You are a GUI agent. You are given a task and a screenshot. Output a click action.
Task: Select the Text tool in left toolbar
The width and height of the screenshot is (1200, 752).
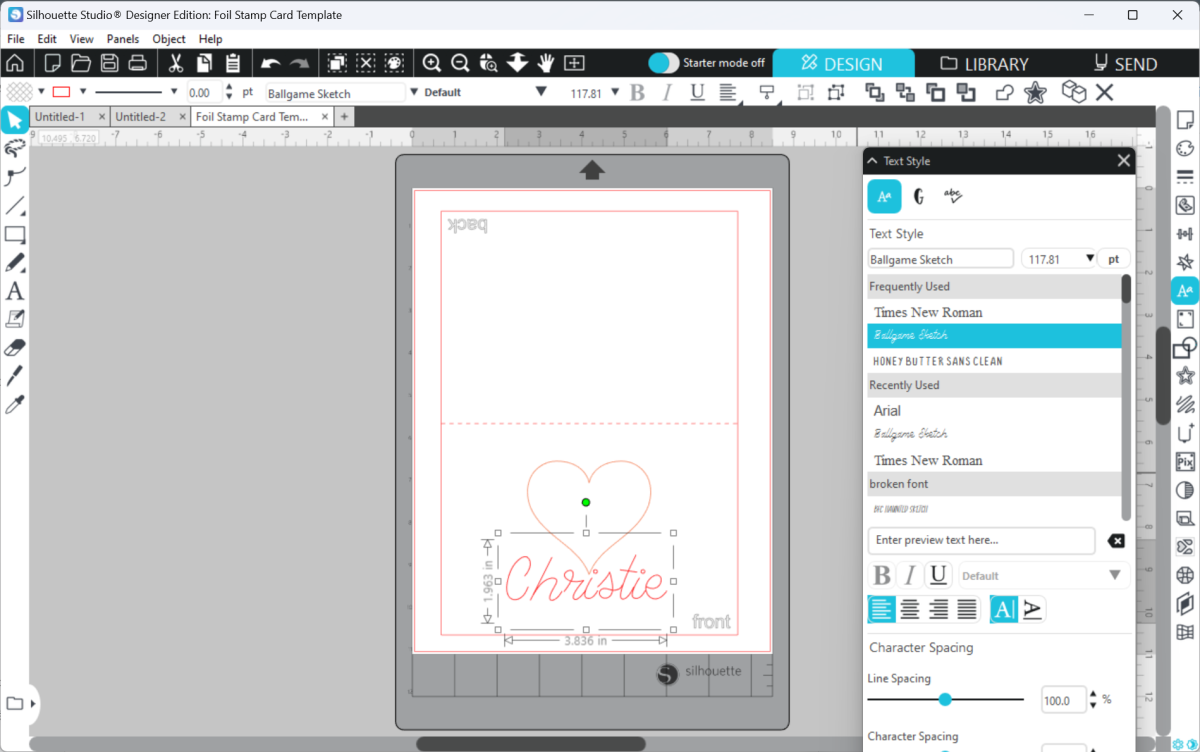[15, 292]
